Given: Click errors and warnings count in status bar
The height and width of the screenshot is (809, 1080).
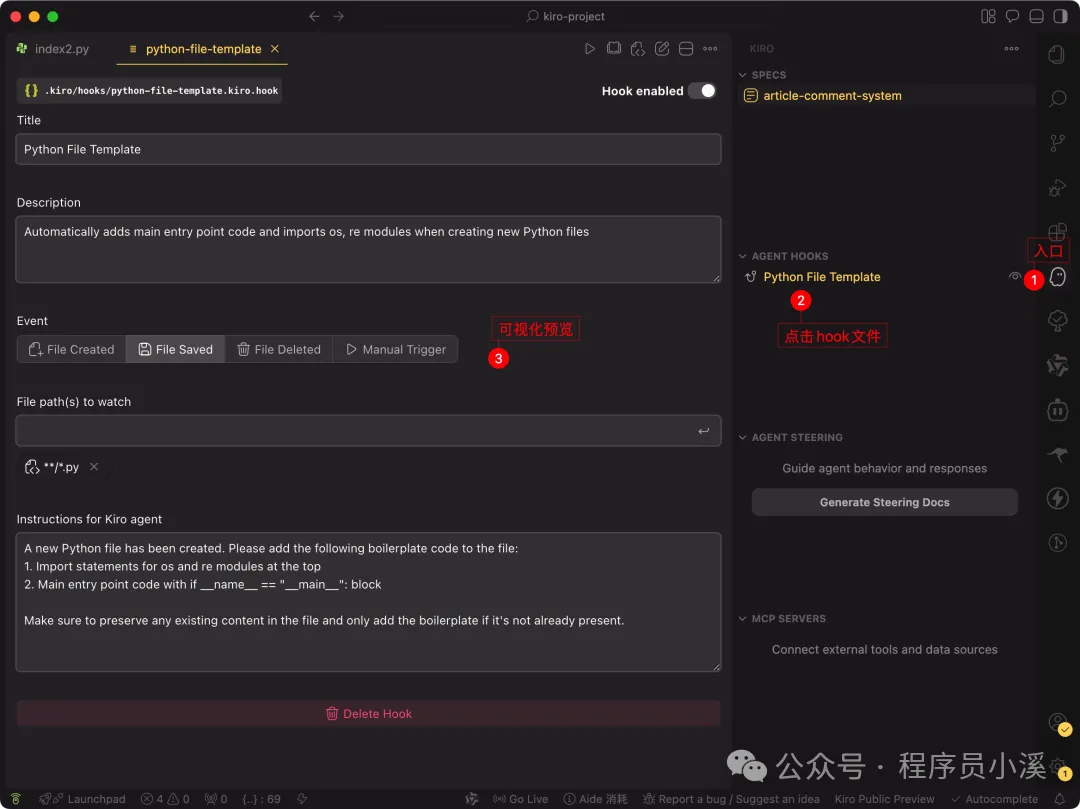Looking at the screenshot, I should 165,799.
